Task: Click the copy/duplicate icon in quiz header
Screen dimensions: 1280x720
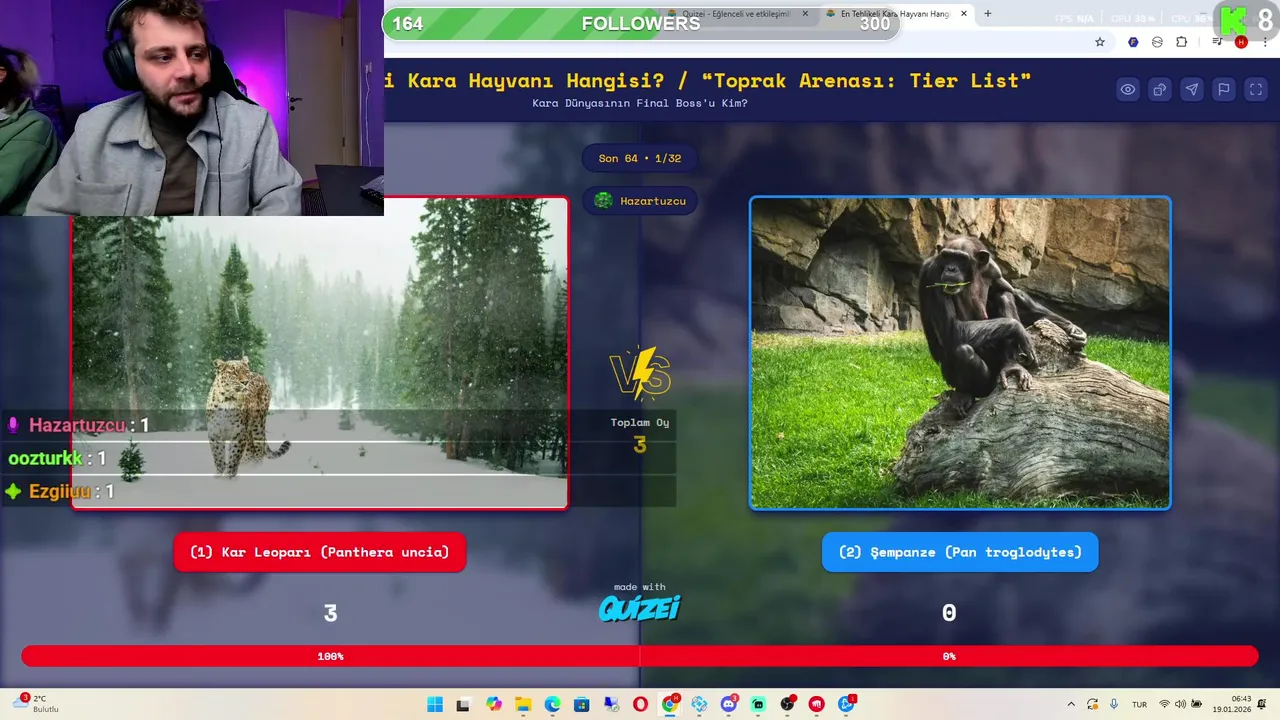Action: (x=1160, y=89)
